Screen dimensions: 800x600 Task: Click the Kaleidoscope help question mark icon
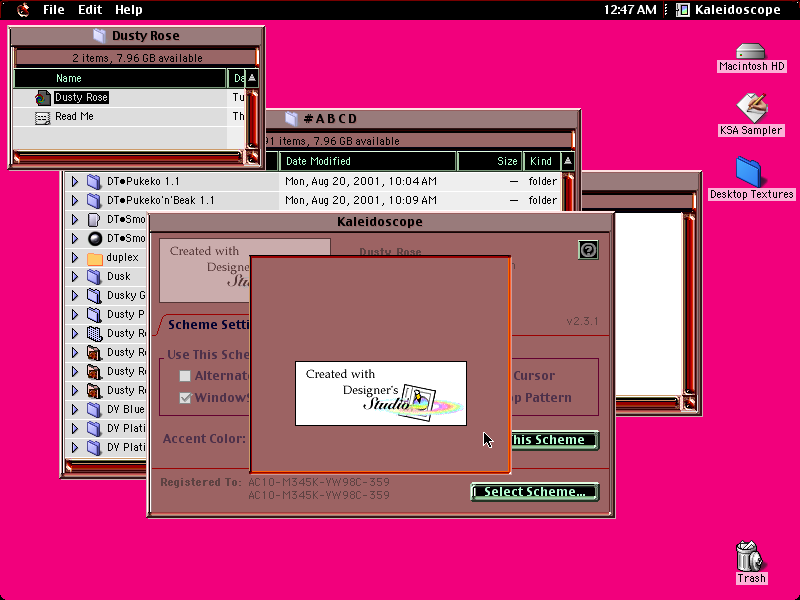[x=588, y=250]
